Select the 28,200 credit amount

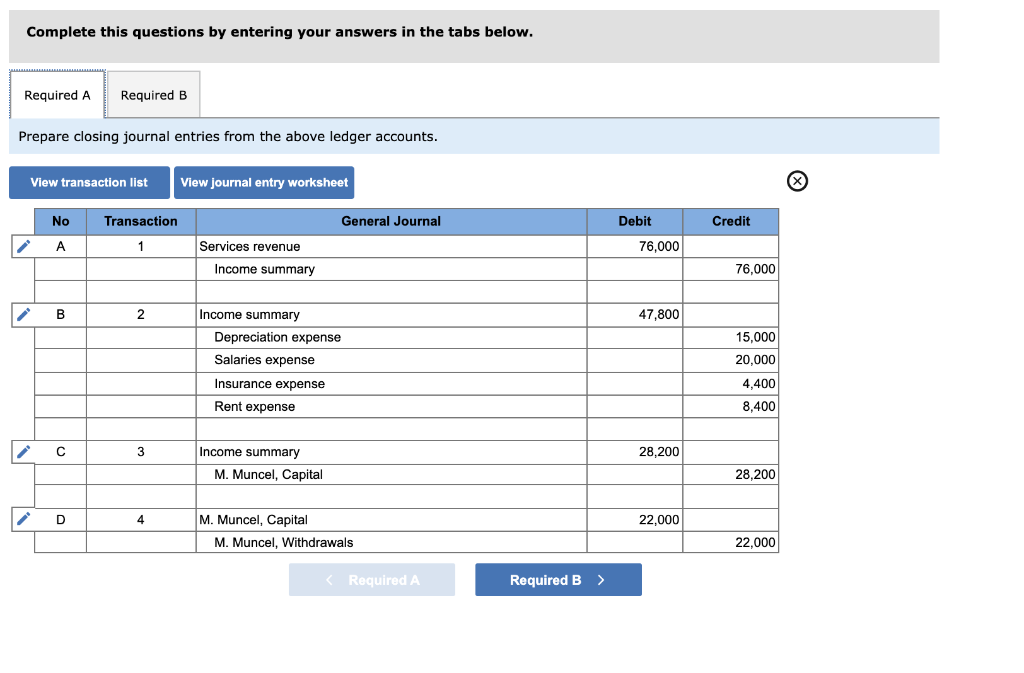pyautogui.click(x=730, y=474)
